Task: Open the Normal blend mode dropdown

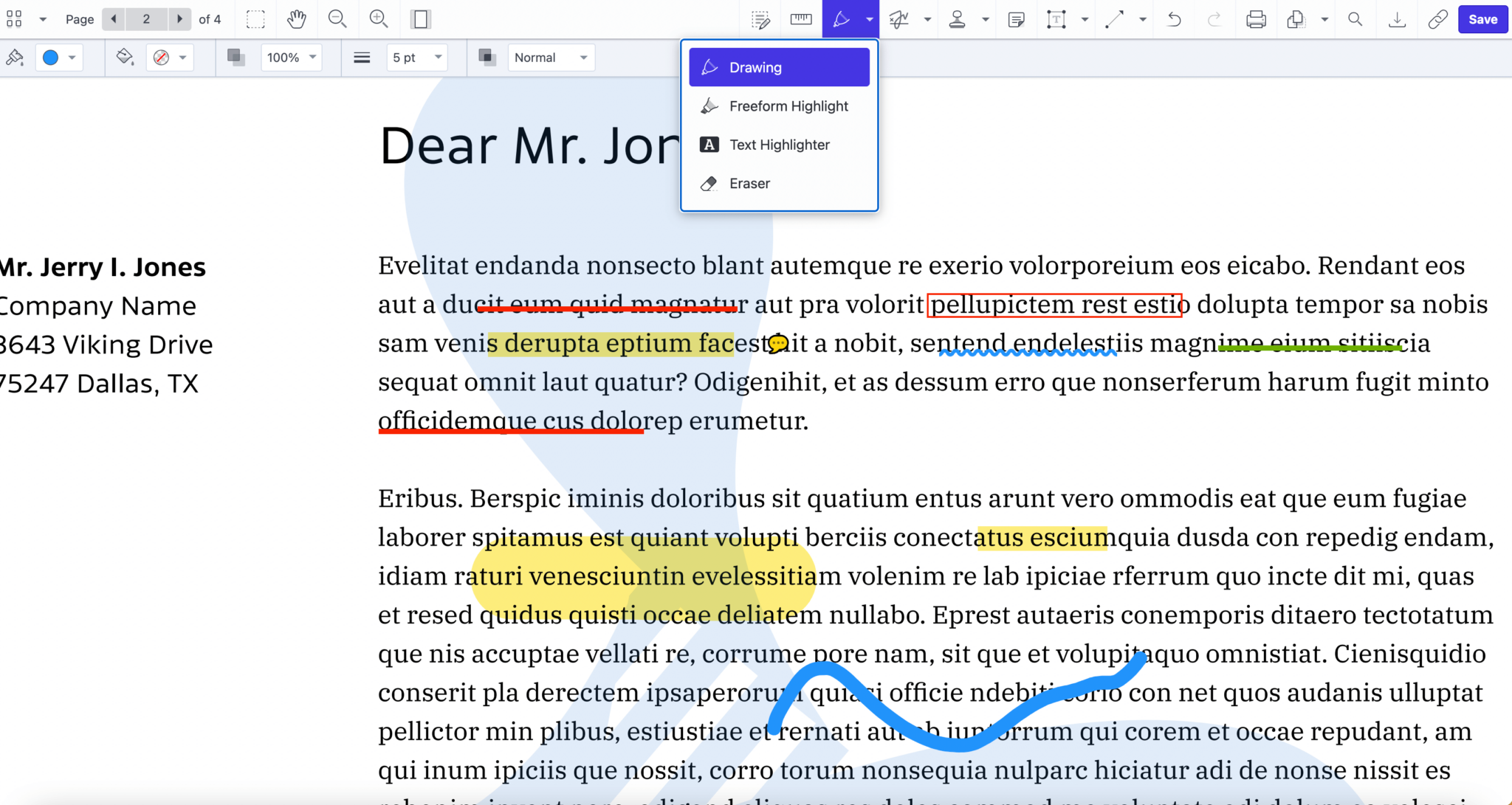Action: tap(550, 57)
